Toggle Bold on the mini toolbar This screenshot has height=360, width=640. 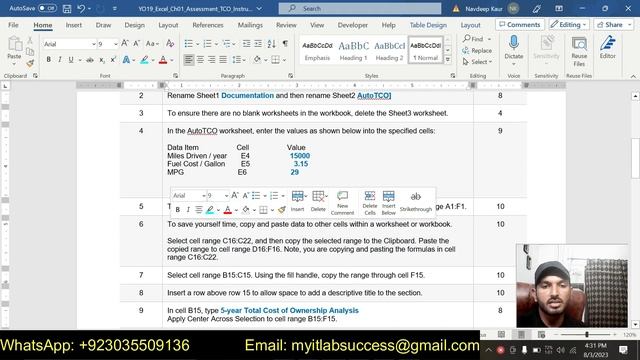tap(178, 210)
